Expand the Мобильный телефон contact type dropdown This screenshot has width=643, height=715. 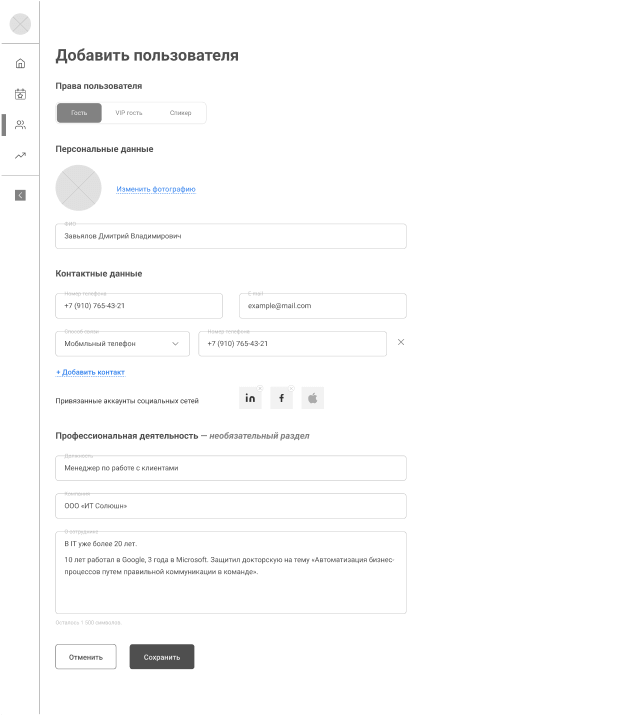pos(121,344)
